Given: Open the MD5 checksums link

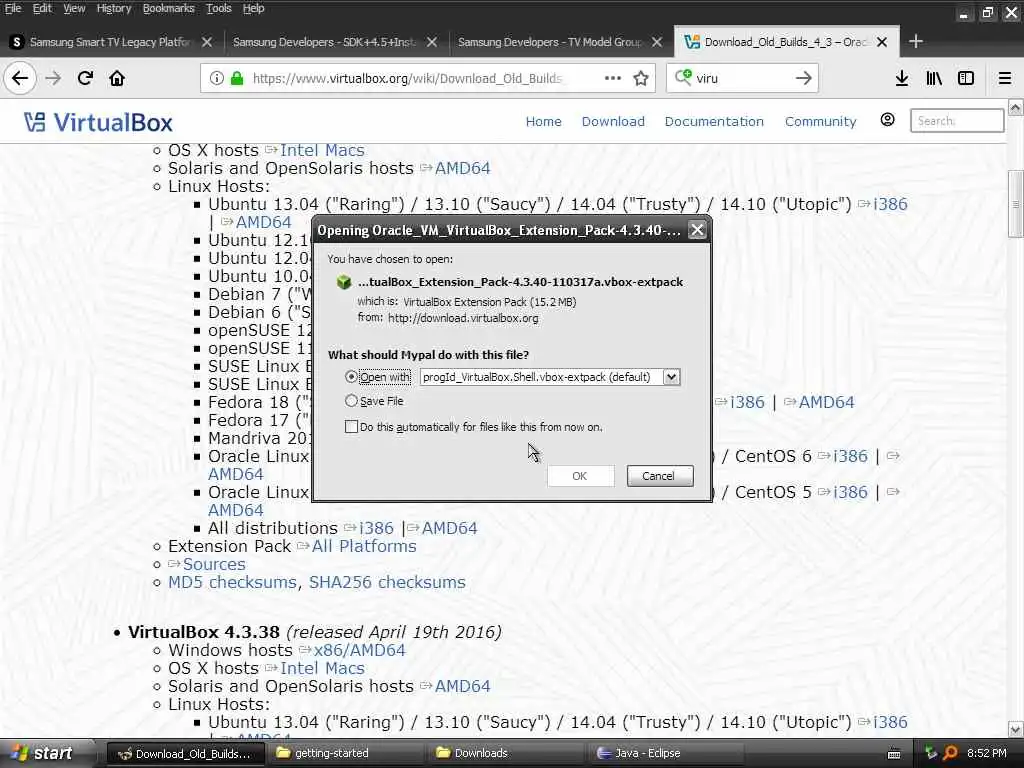Looking at the screenshot, I should (232, 582).
